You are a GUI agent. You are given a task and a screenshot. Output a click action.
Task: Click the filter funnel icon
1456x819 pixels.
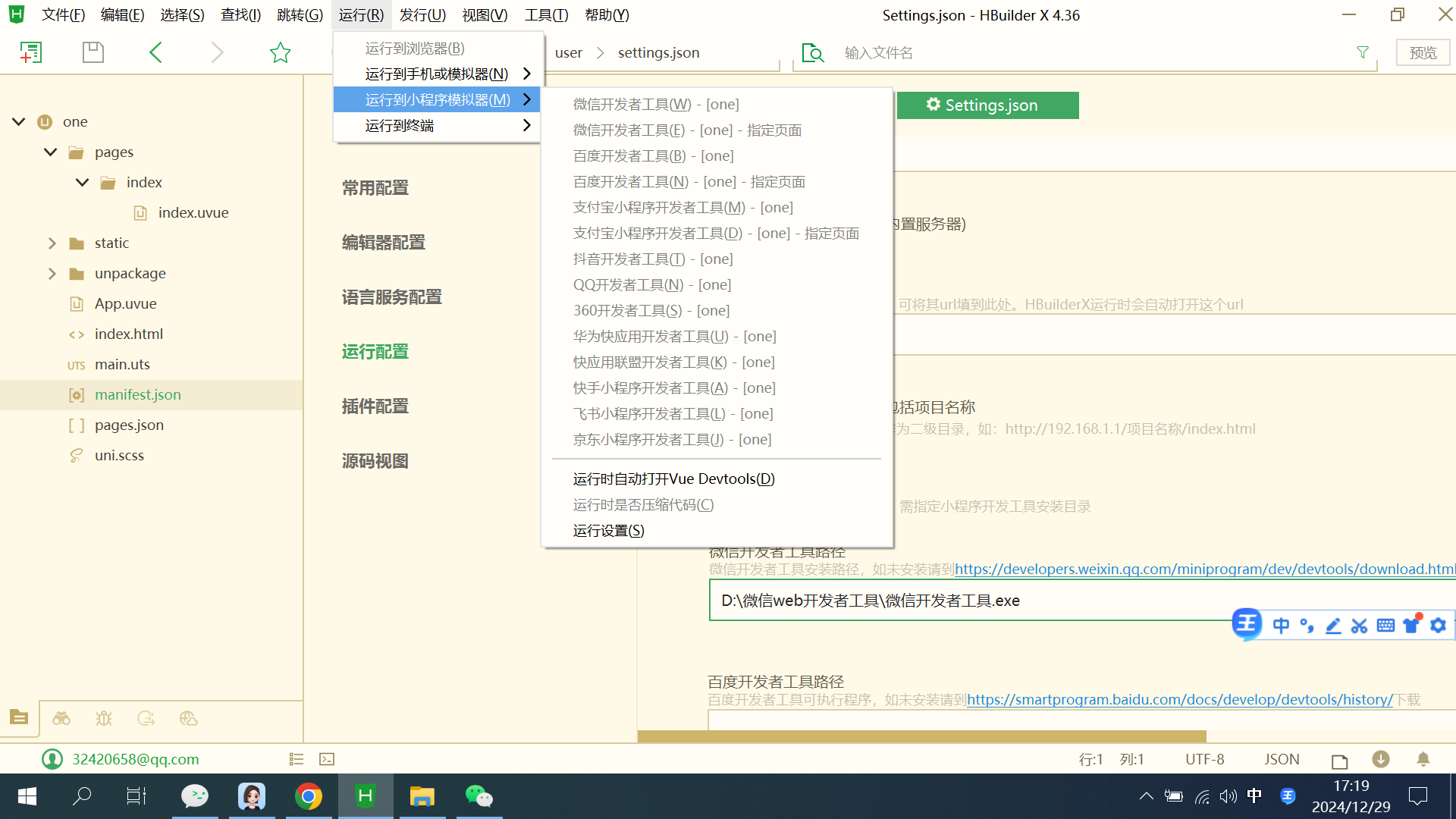1362,52
